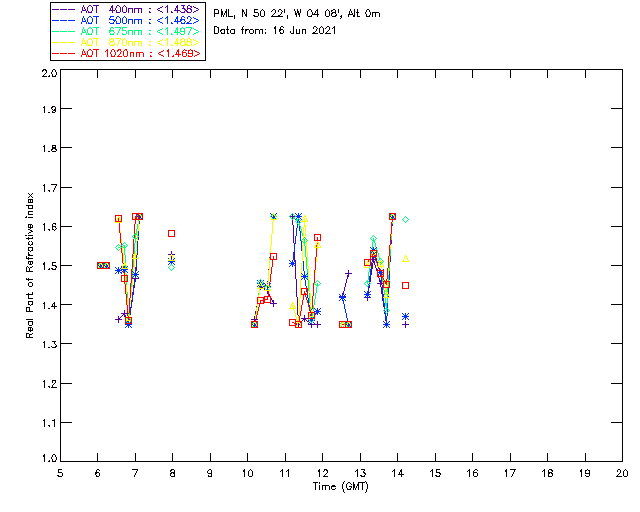Click the 20 tick label on x-axis
The image size is (640, 512).
point(622,473)
